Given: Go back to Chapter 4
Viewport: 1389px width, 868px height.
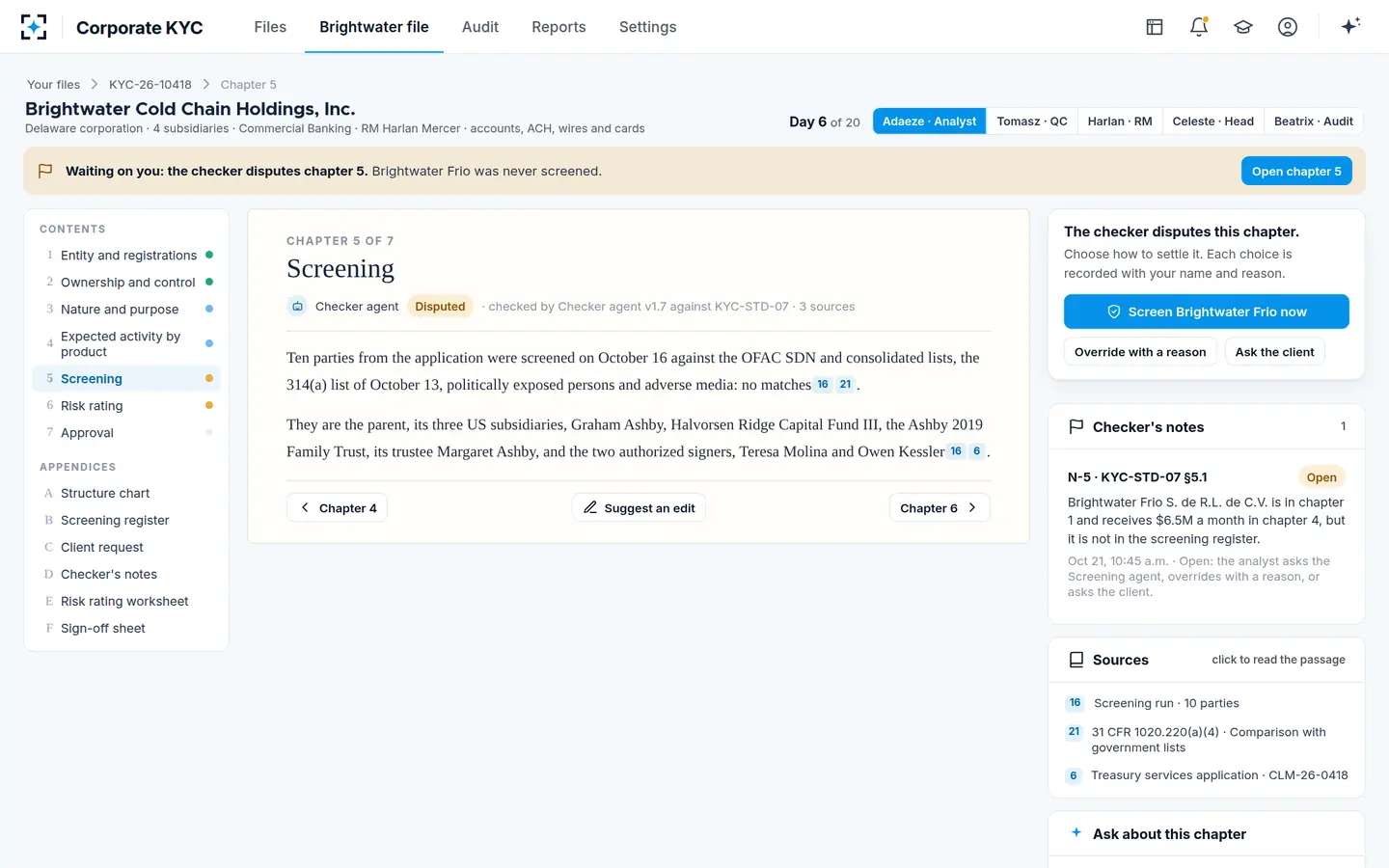Looking at the screenshot, I should (337, 508).
